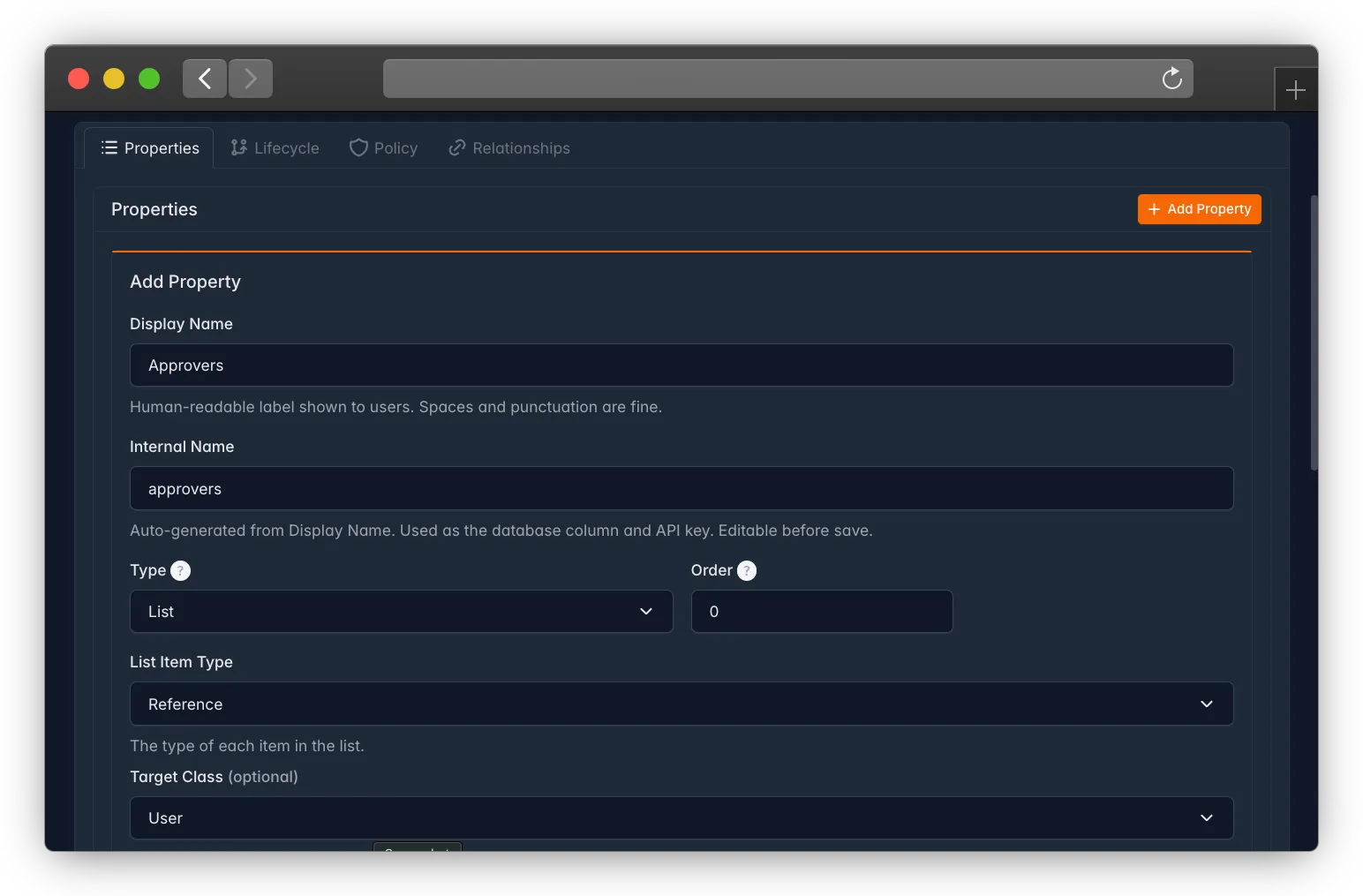Click the 'Target Class (optional)' label
The width and height of the screenshot is (1363, 896).
click(214, 777)
